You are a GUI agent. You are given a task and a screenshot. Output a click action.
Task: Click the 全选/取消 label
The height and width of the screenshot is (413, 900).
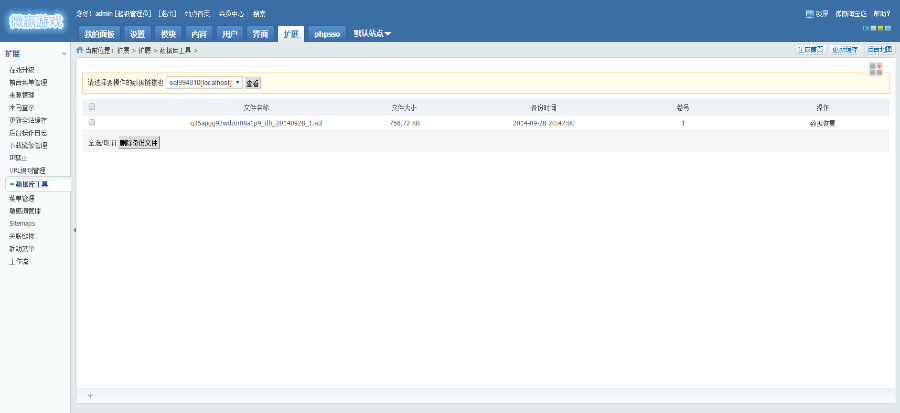(x=102, y=143)
